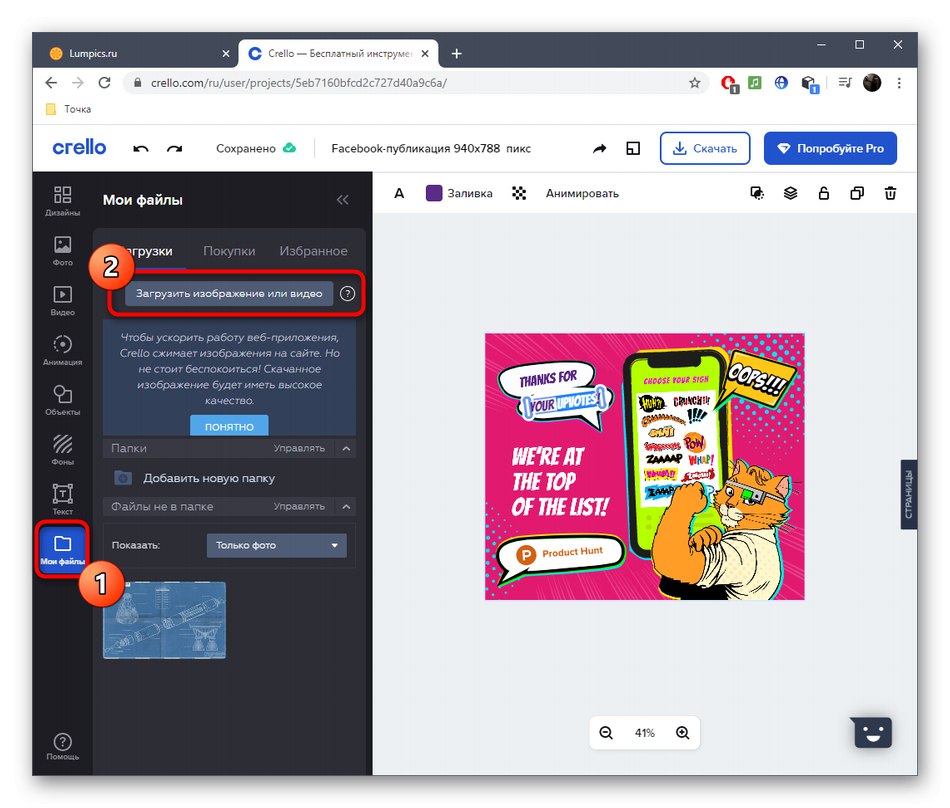
Task: Open the СТРАНИЦЫ pages side tab
Action: pyautogui.click(x=908, y=494)
